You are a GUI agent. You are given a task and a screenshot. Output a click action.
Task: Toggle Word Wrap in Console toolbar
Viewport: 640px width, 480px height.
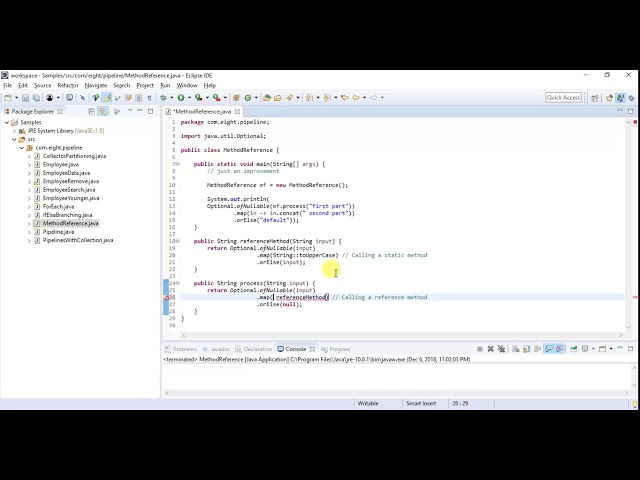point(538,349)
